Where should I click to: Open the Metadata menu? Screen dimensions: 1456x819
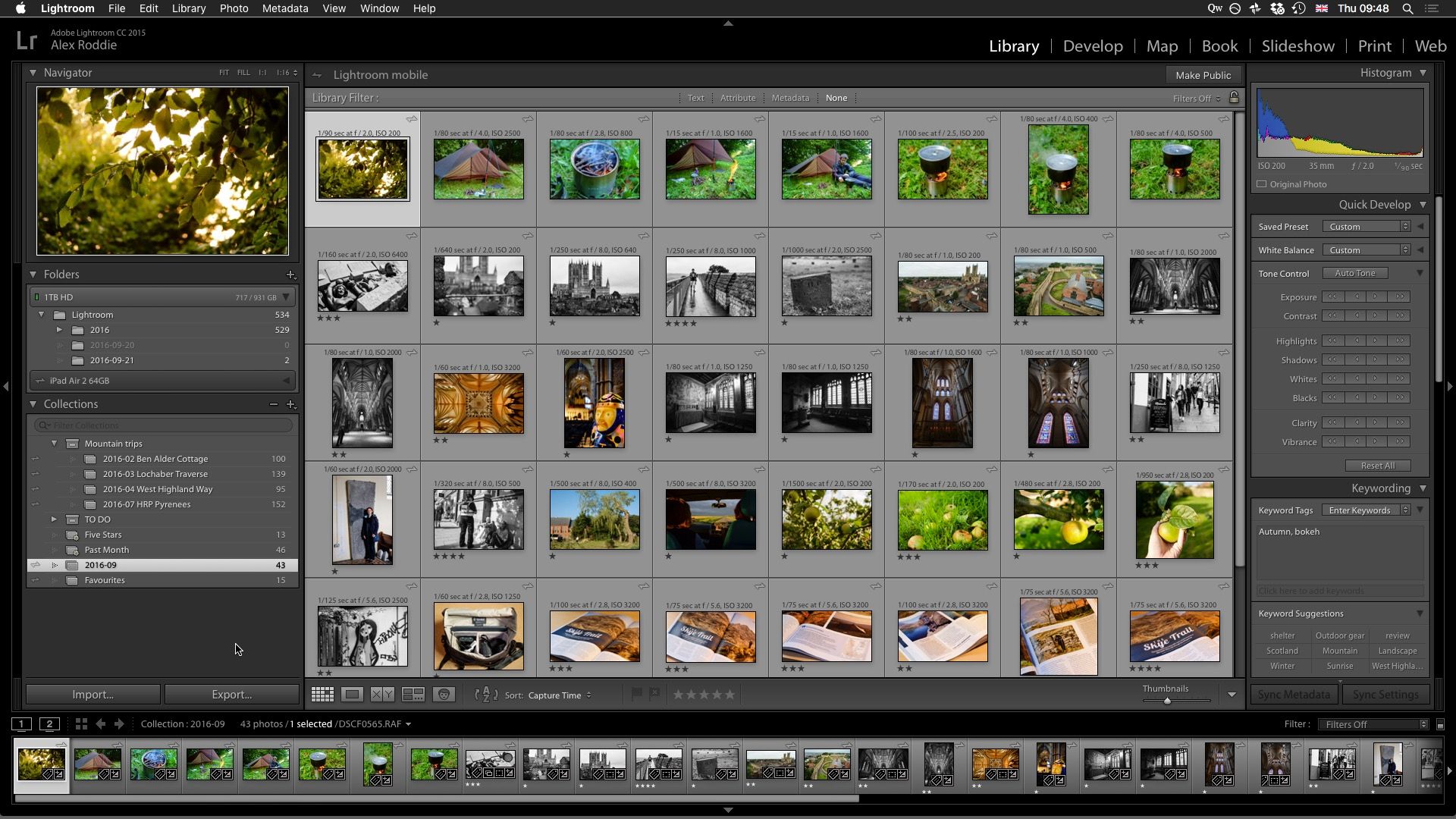[284, 8]
